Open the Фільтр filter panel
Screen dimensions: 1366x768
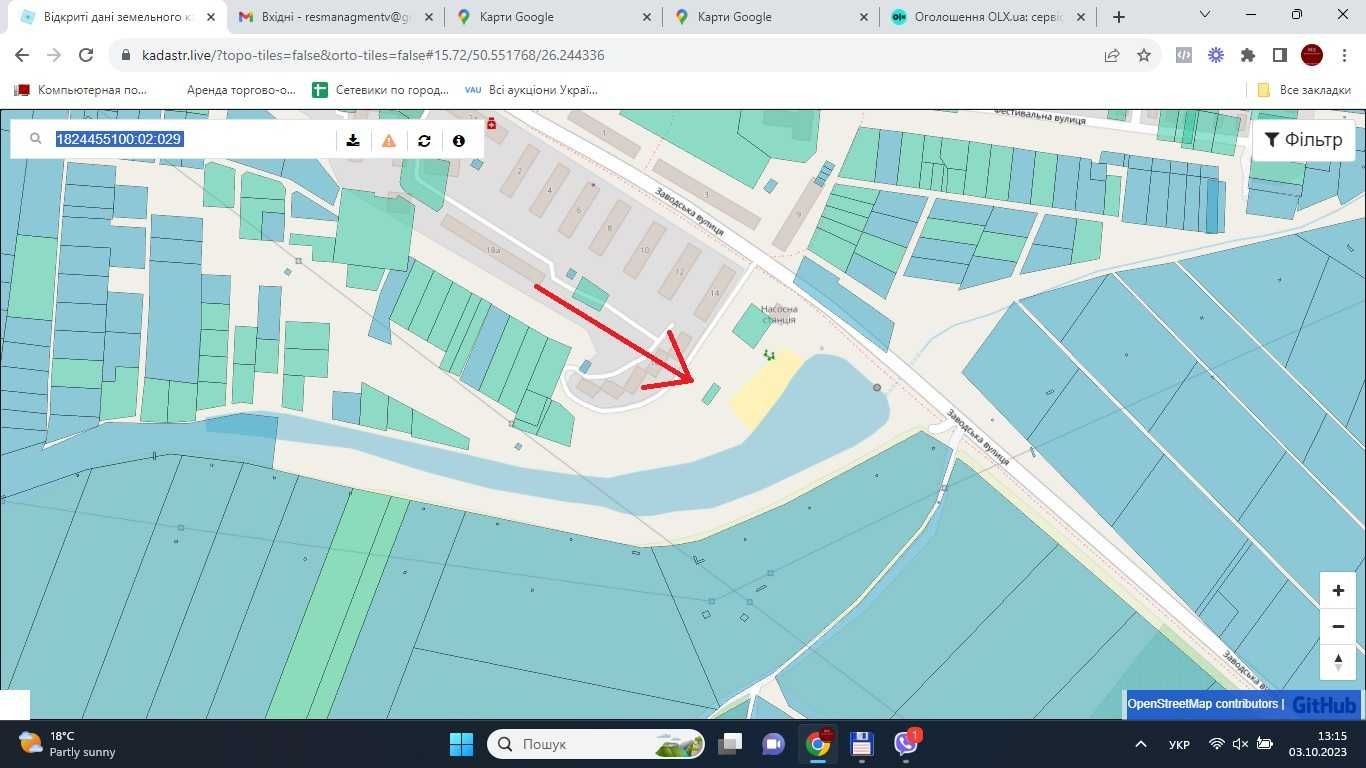pyautogui.click(x=1304, y=140)
